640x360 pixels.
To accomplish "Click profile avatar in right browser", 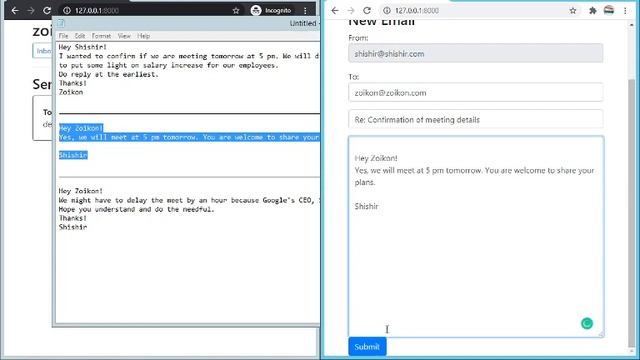I will click(609, 10).
